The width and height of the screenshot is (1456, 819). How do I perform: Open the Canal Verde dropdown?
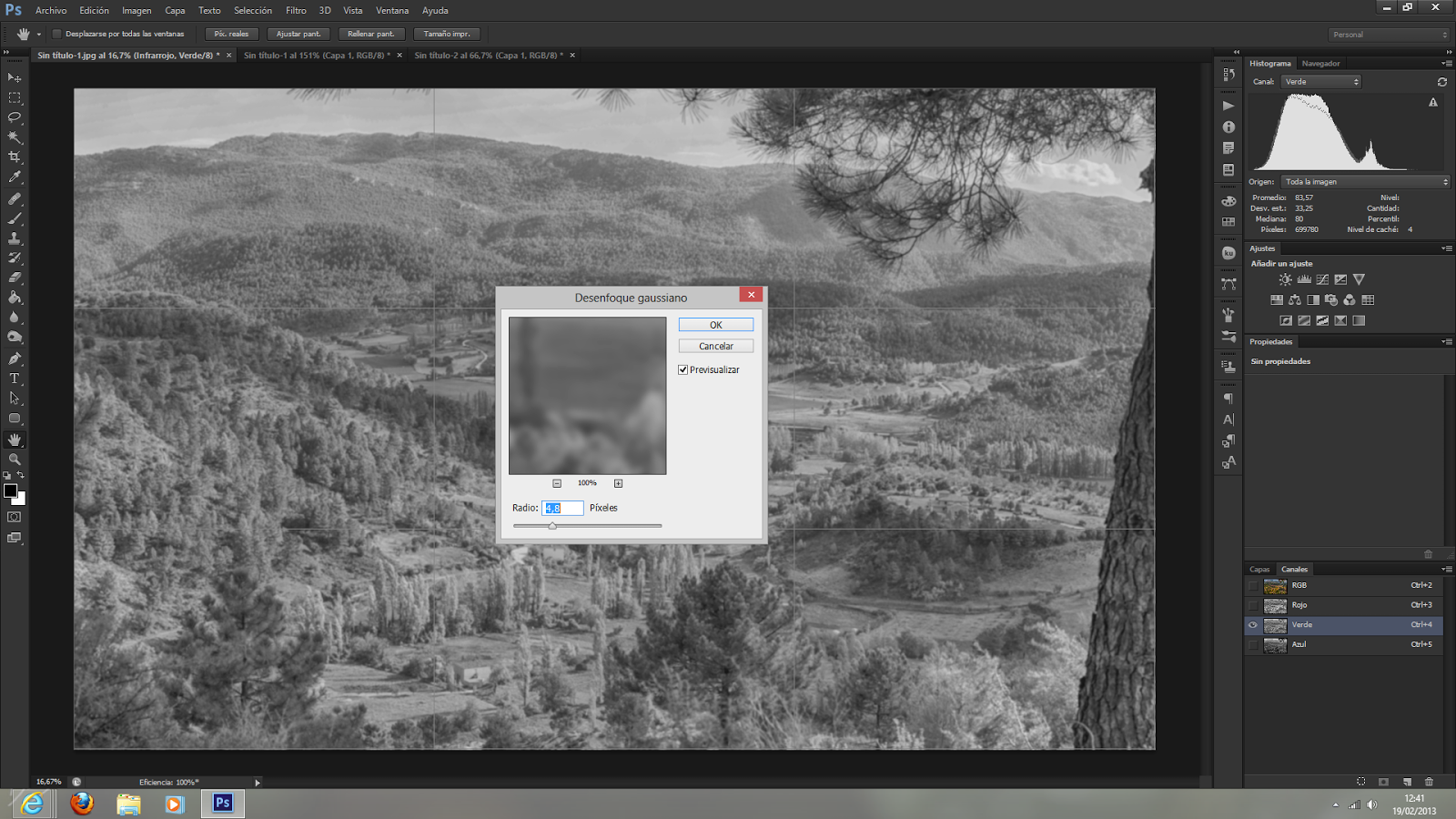(x=1321, y=82)
